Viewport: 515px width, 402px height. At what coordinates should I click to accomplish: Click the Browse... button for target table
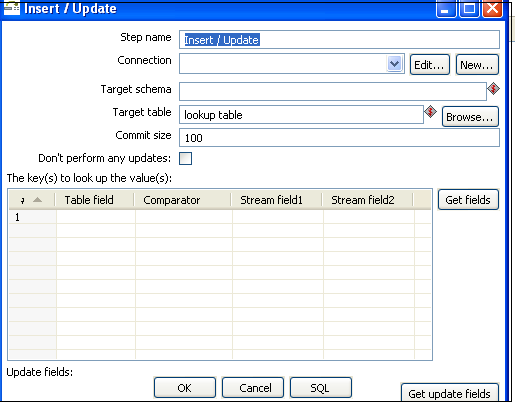coord(470,117)
